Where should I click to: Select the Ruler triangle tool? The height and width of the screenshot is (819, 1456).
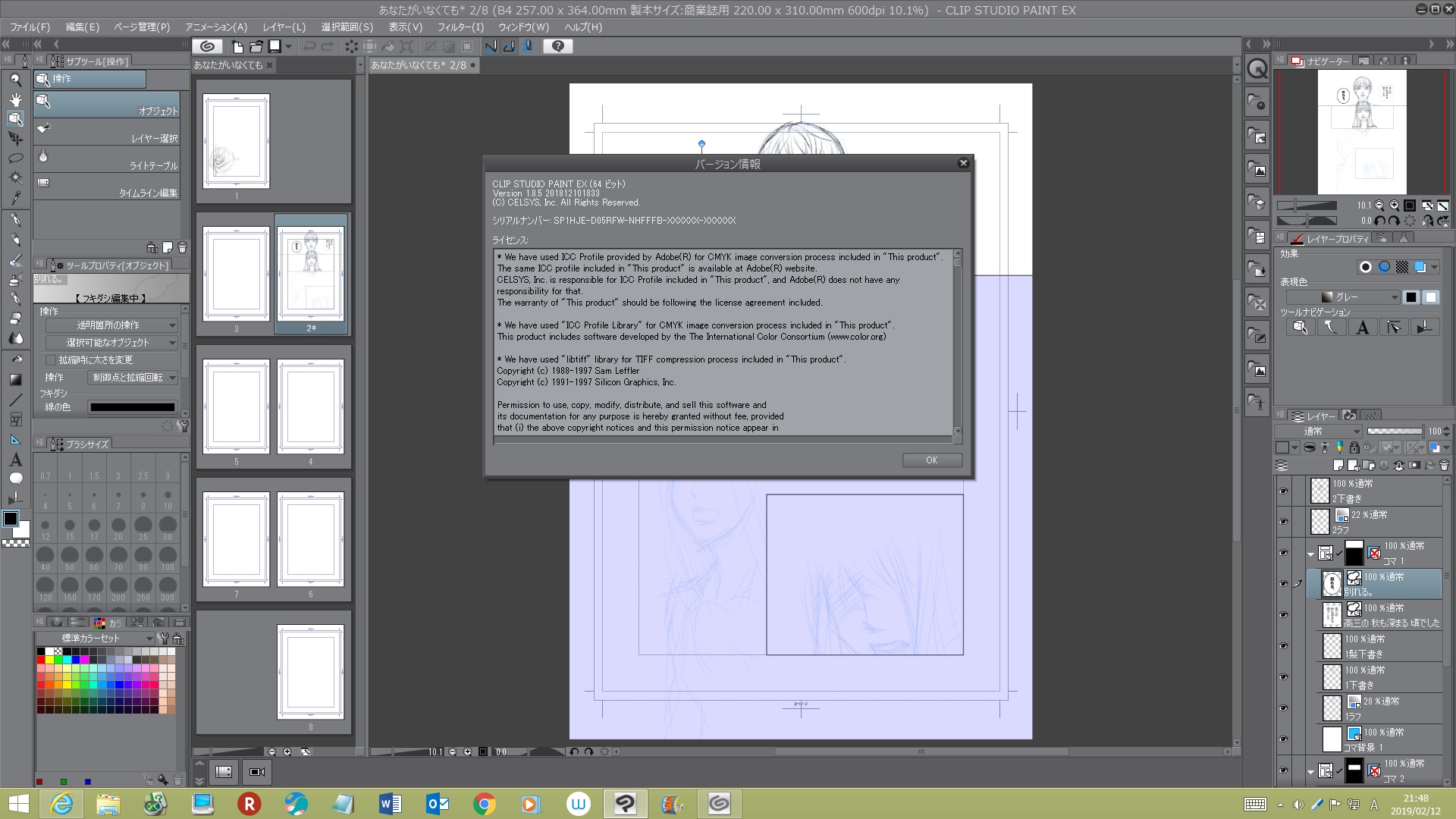tap(15, 440)
